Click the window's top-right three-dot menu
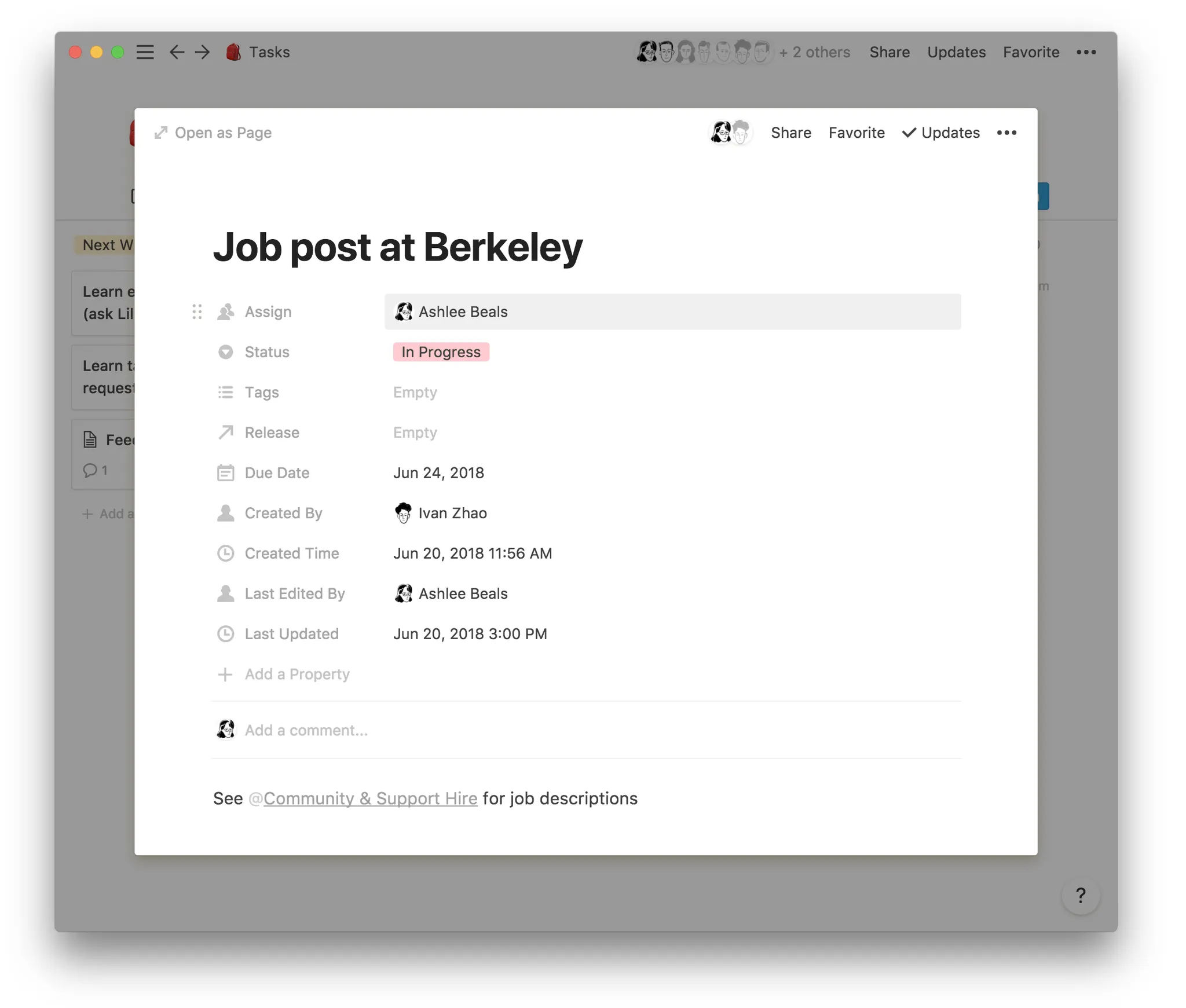Viewport: 1186px width, 1008px height. click(x=1086, y=52)
